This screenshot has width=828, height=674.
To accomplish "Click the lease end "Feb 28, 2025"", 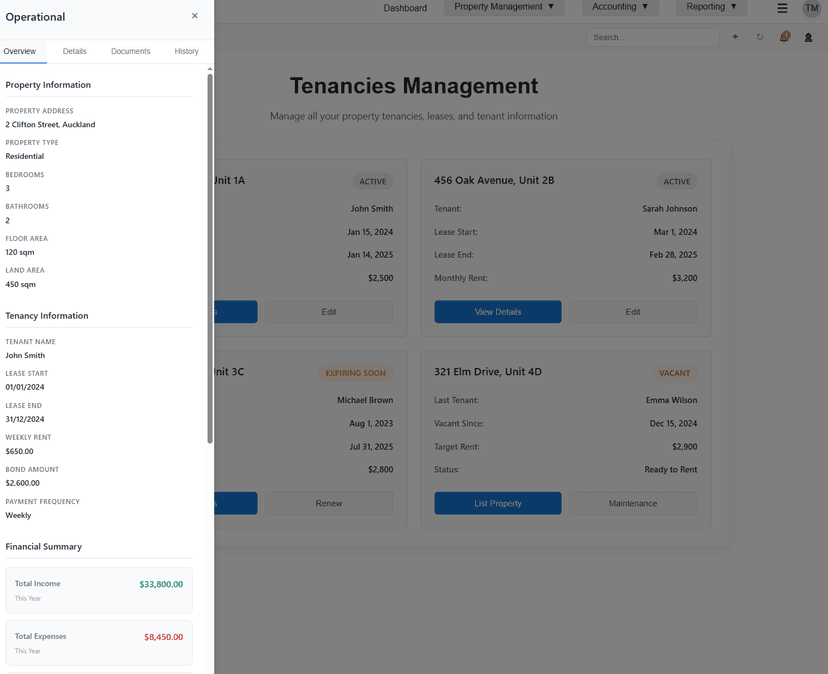I will 673,255.
